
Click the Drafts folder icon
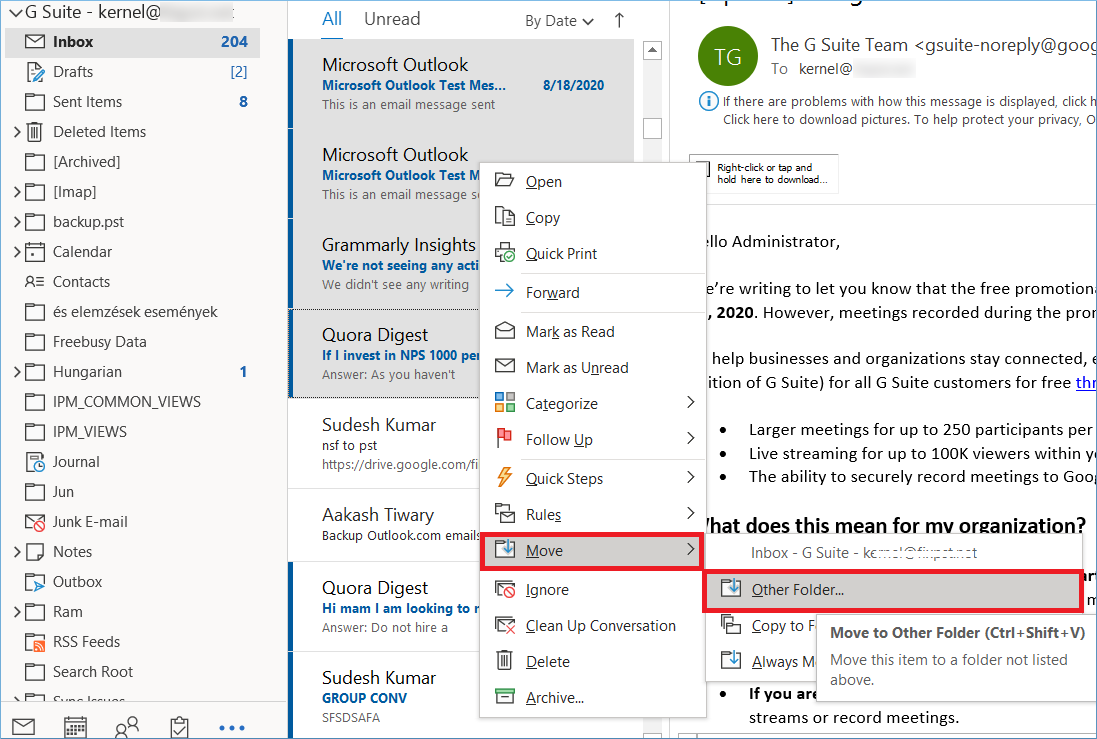(x=34, y=72)
